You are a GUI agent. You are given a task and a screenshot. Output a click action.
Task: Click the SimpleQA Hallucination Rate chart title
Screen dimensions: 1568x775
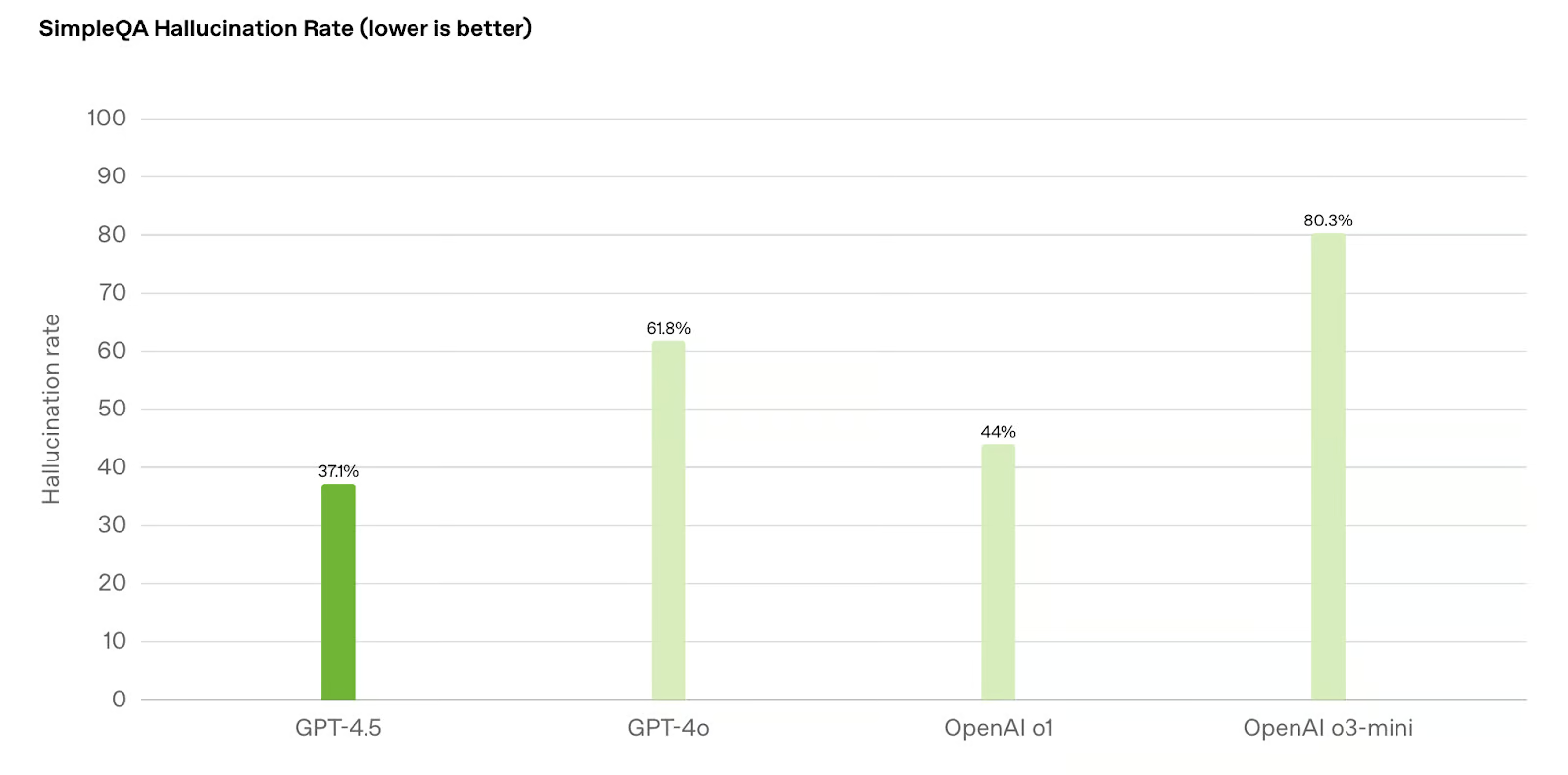[285, 28]
